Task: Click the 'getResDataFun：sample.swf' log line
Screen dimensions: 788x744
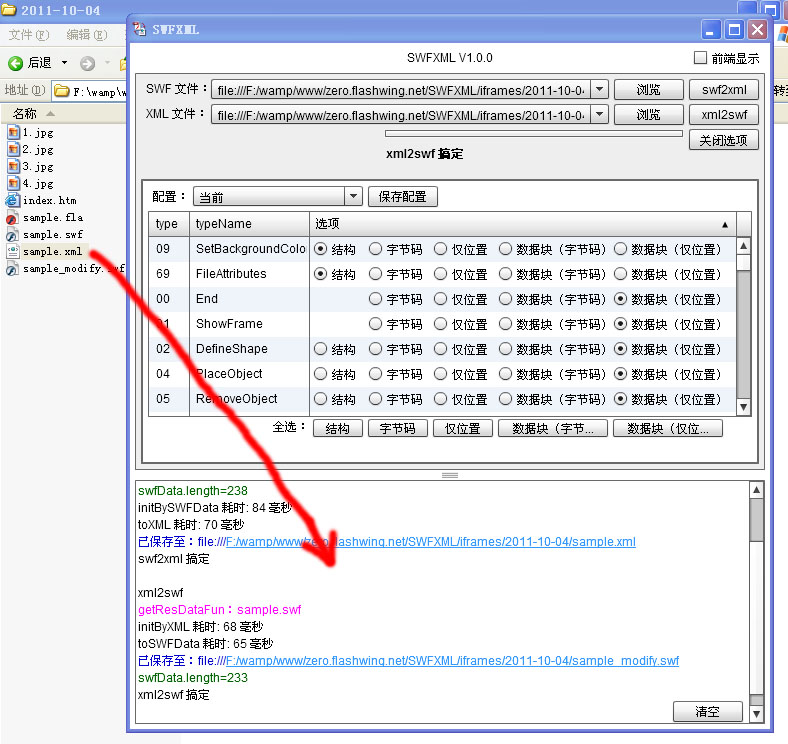Action: pyautogui.click(x=220, y=610)
